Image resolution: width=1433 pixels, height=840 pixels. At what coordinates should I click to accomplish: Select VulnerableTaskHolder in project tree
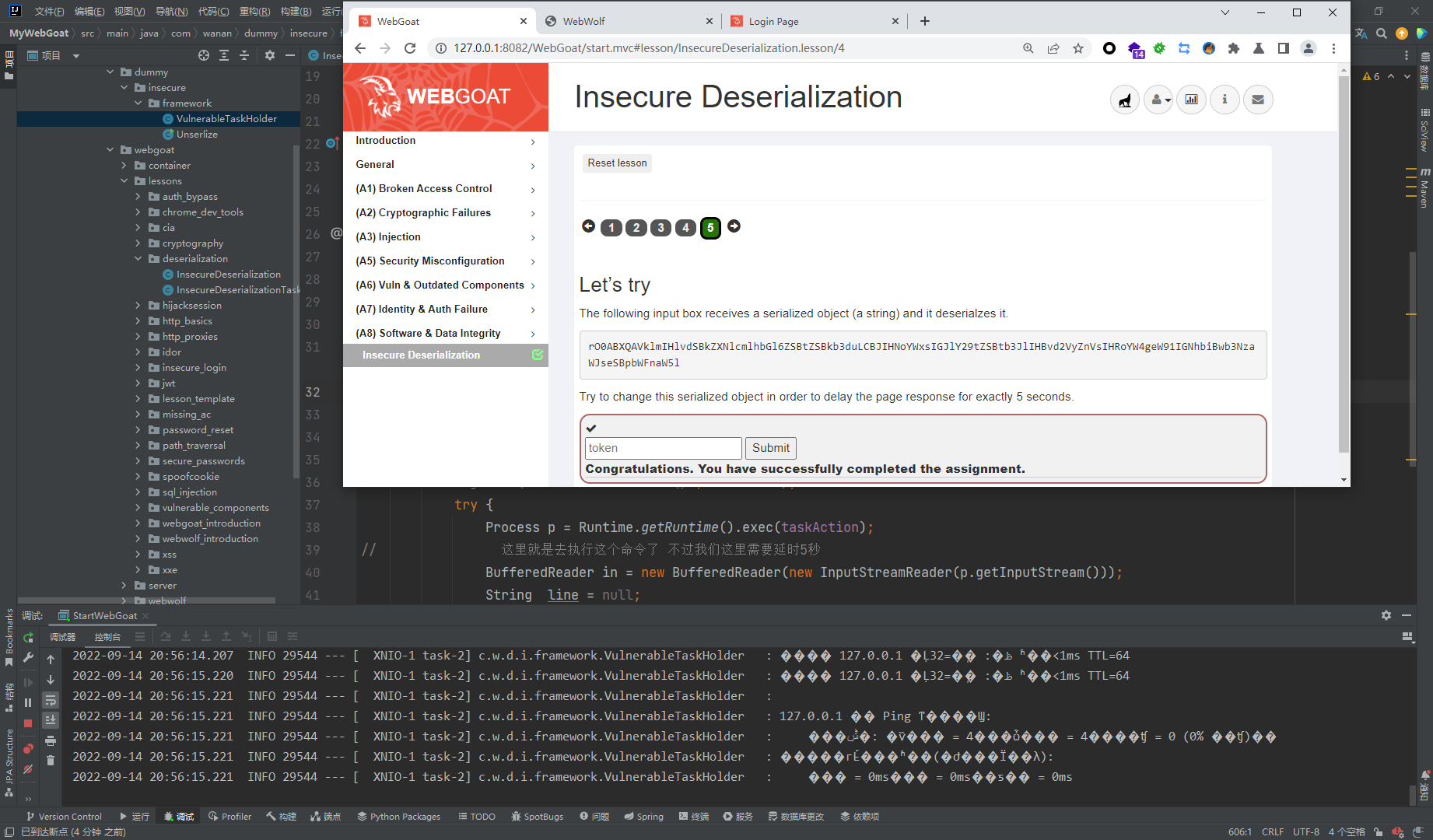point(226,119)
